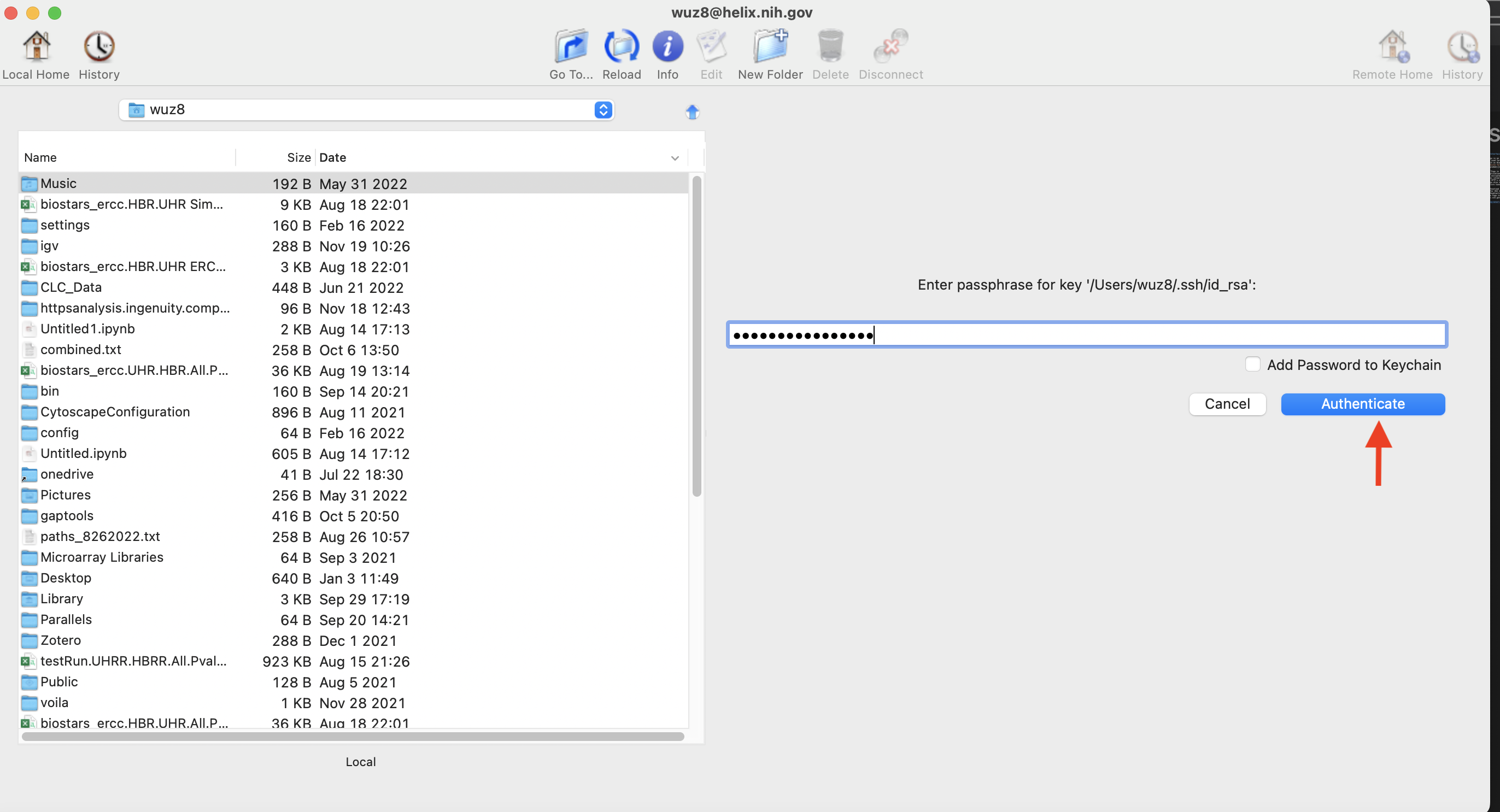Click the Remote Home icon
Image resolution: width=1500 pixels, height=812 pixels.
click(1392, 48)
